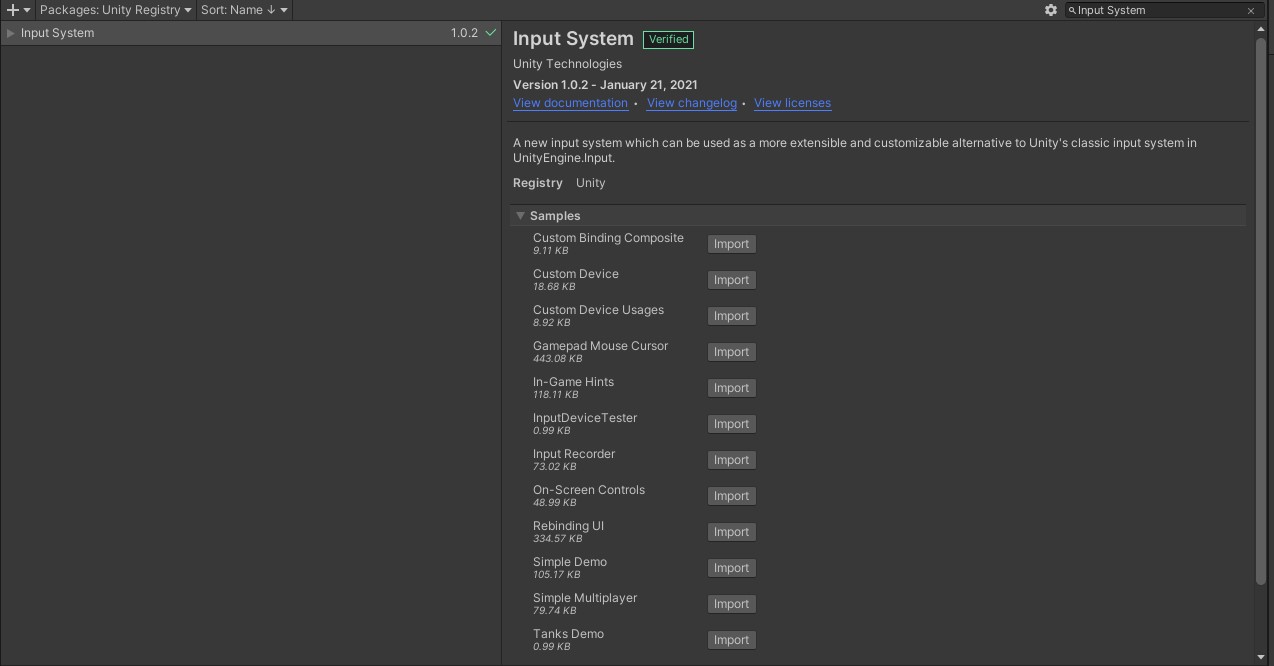Viewport: 1274px width, 666px height.
Task: Expand the Input System package list entry
Action: [9, 32]
